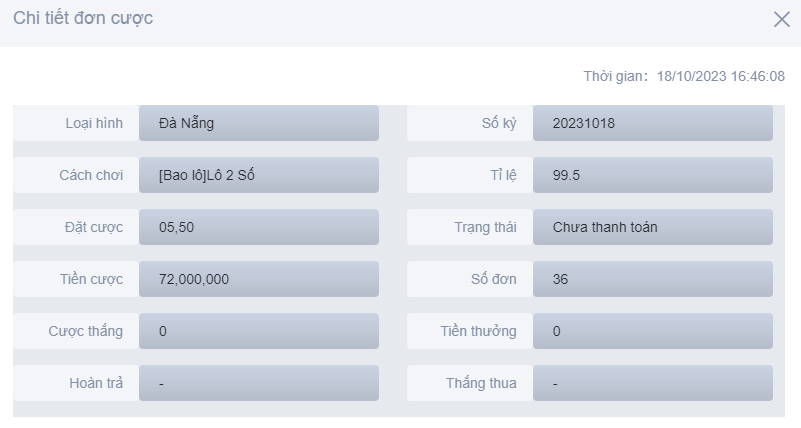Click the Chi tiết đơn cược title
The width and height of the screenshot is (801, 428).
[83, 18]
